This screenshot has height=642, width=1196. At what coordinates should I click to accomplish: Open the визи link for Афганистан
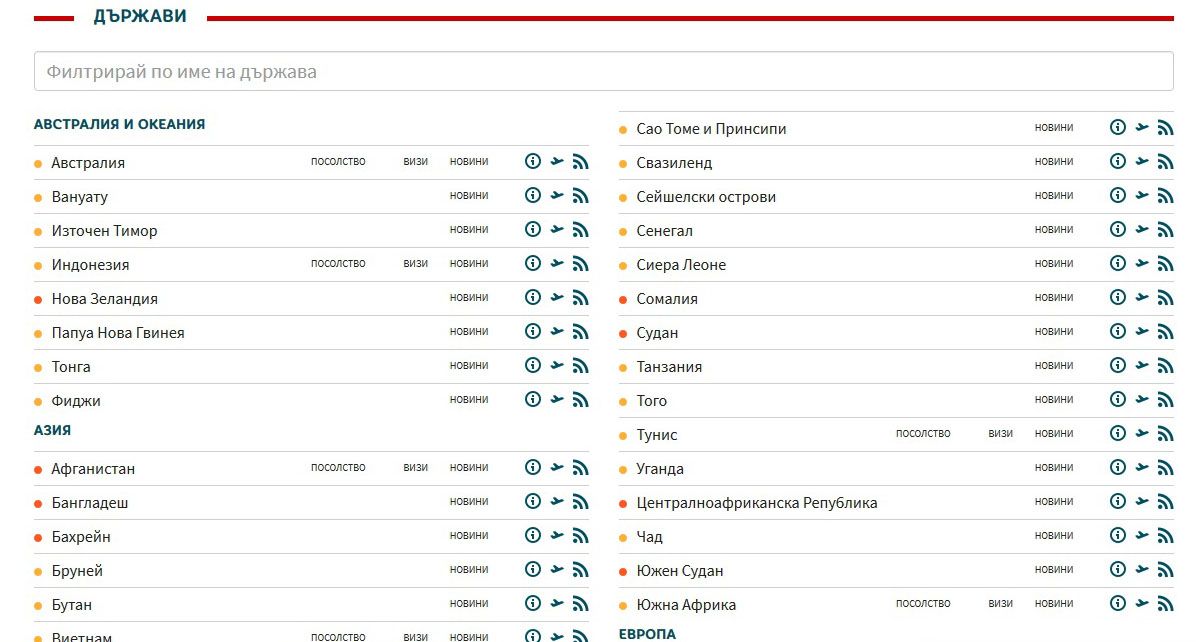coord(415,468)
